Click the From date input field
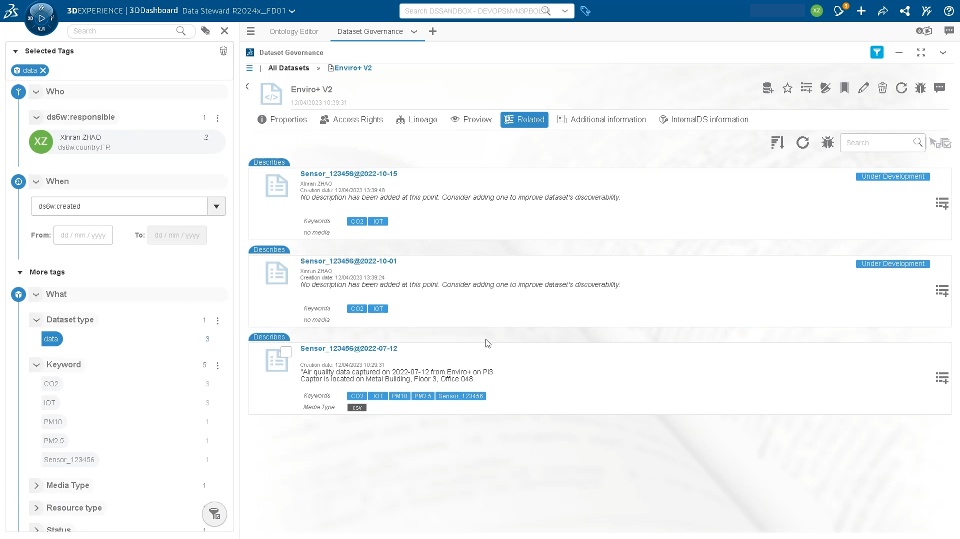The image size is (960, 539). (x=83, y=235)
